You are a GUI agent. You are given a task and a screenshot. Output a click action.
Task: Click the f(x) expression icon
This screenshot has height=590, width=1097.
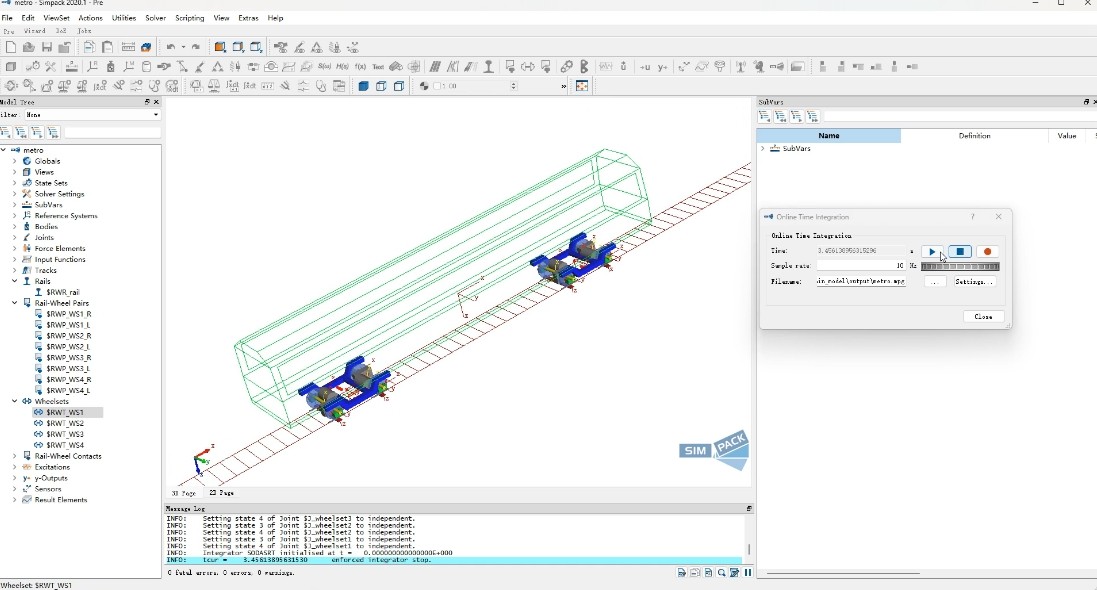pos(360,66)
